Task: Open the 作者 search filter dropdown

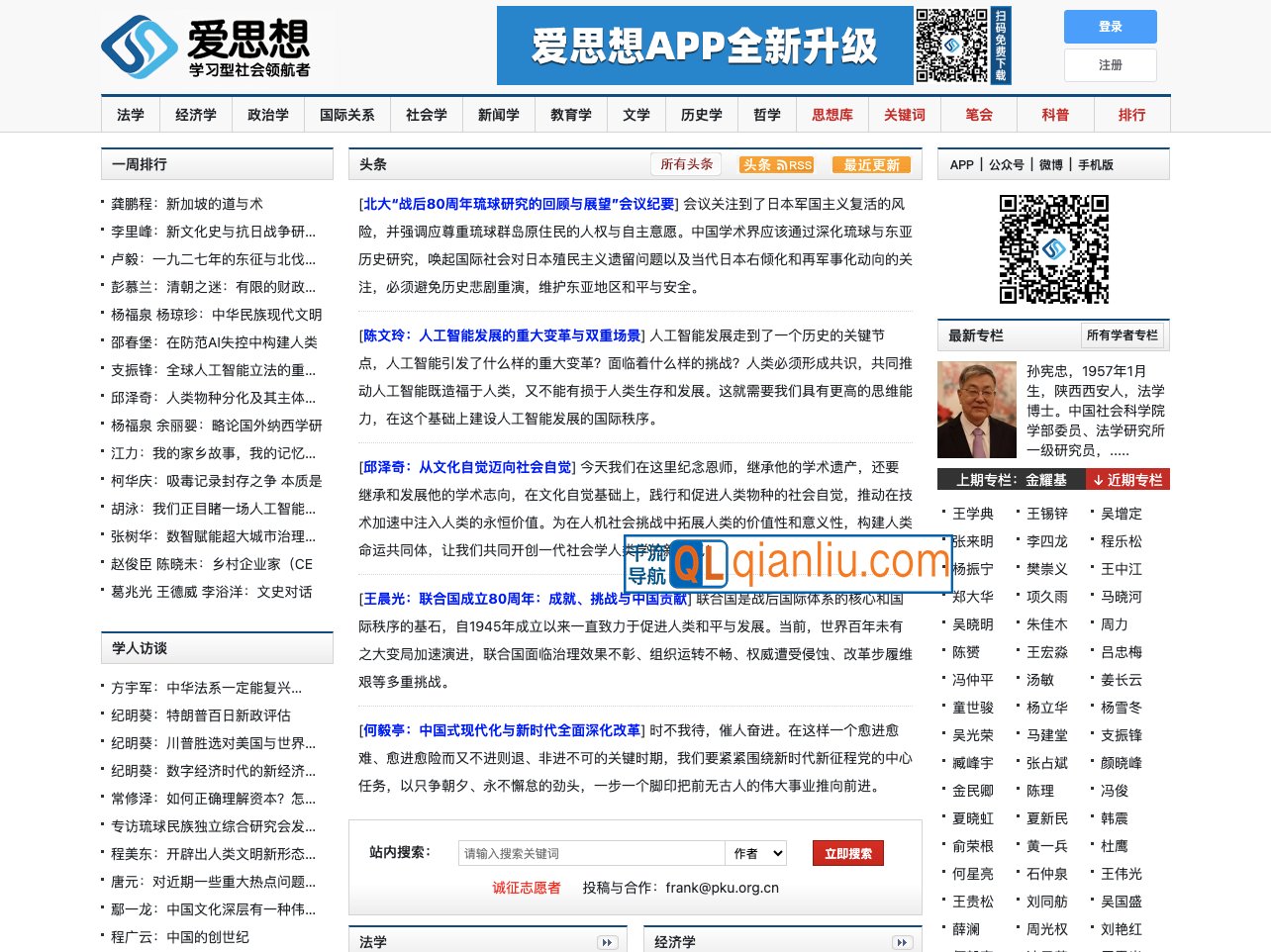Action: tap(755, 852)
